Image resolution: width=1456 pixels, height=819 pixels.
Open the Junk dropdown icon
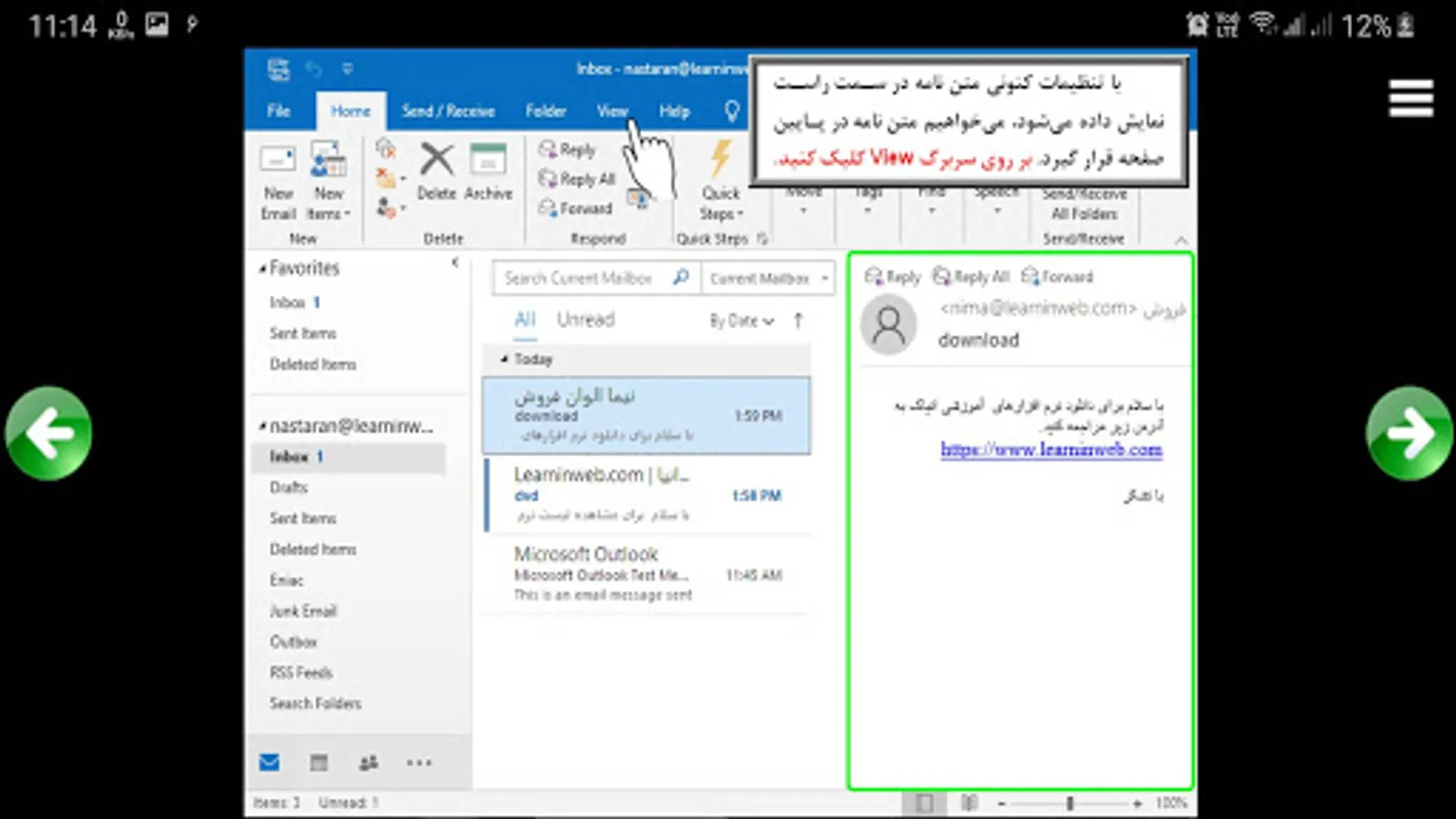click(x=389, y=208)
